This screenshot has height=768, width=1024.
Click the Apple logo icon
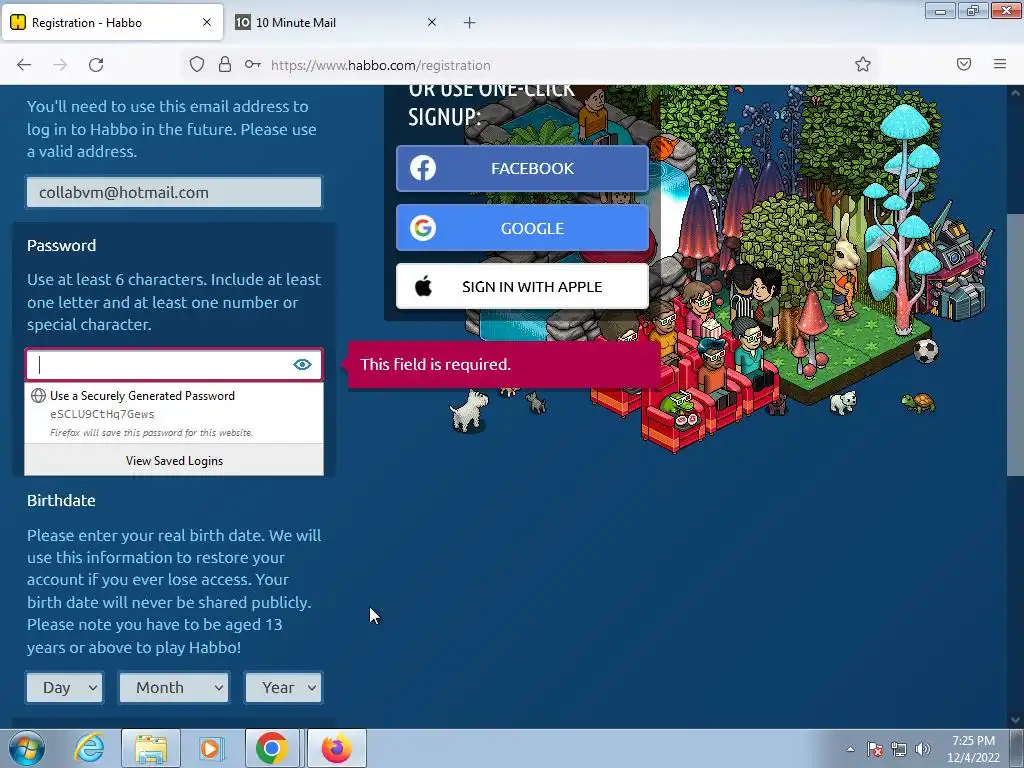pyautogui.click(x=423, y=286)
